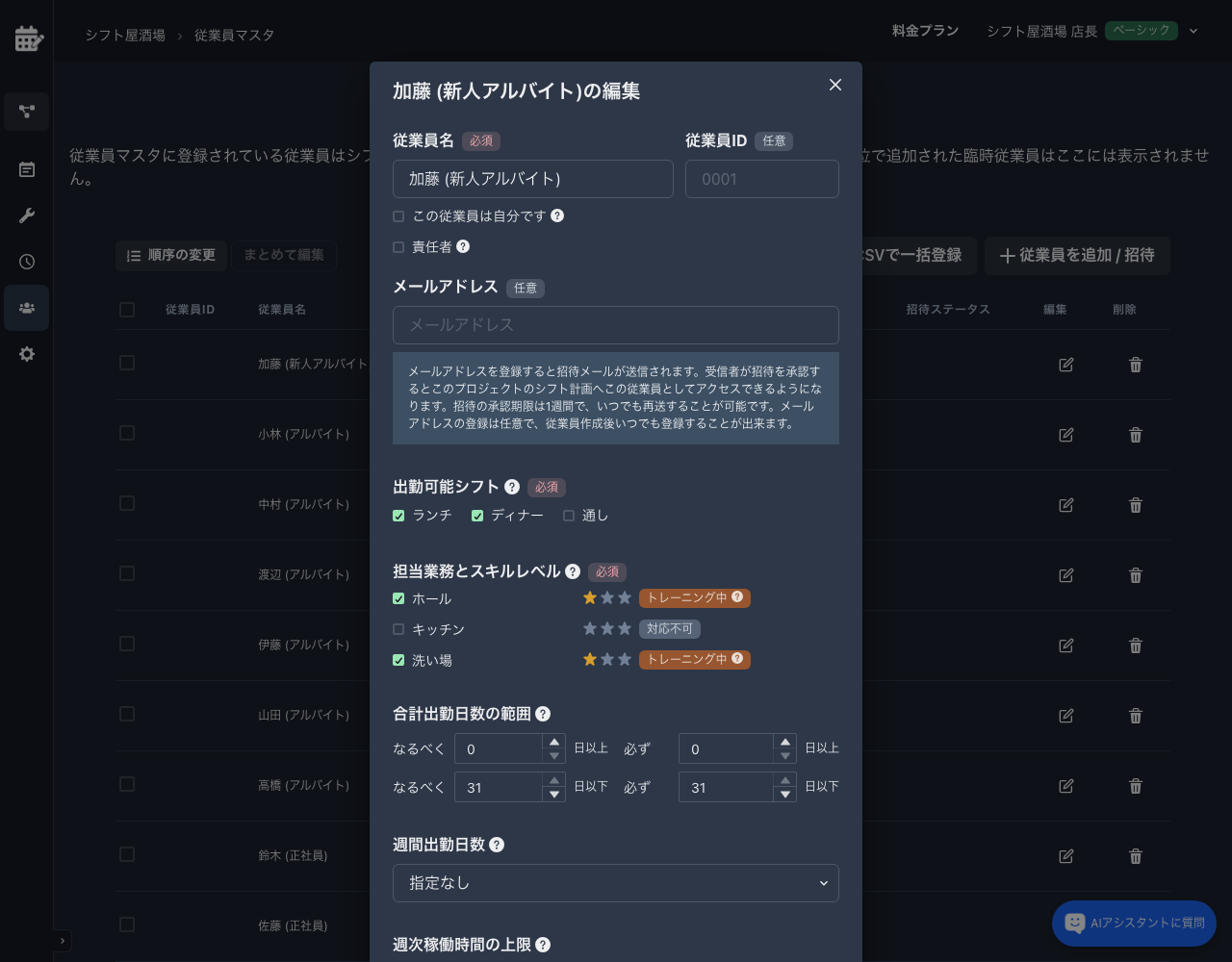The width and height of the screenshot is (1232, 962).
Task: Click the メールアドレス input field
Action: click(616, 325)
